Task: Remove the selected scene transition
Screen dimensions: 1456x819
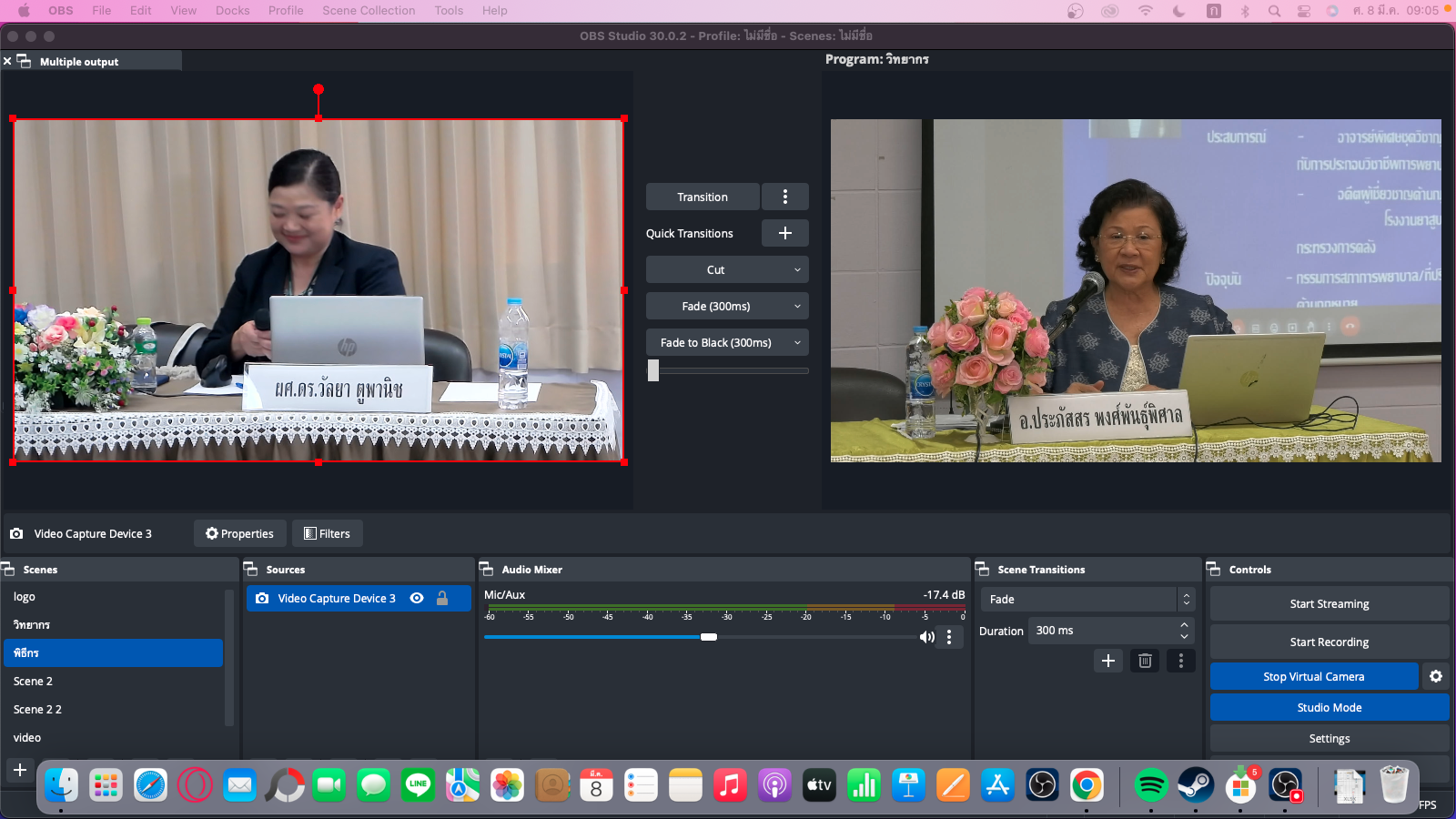Action: coord(1145,661)
